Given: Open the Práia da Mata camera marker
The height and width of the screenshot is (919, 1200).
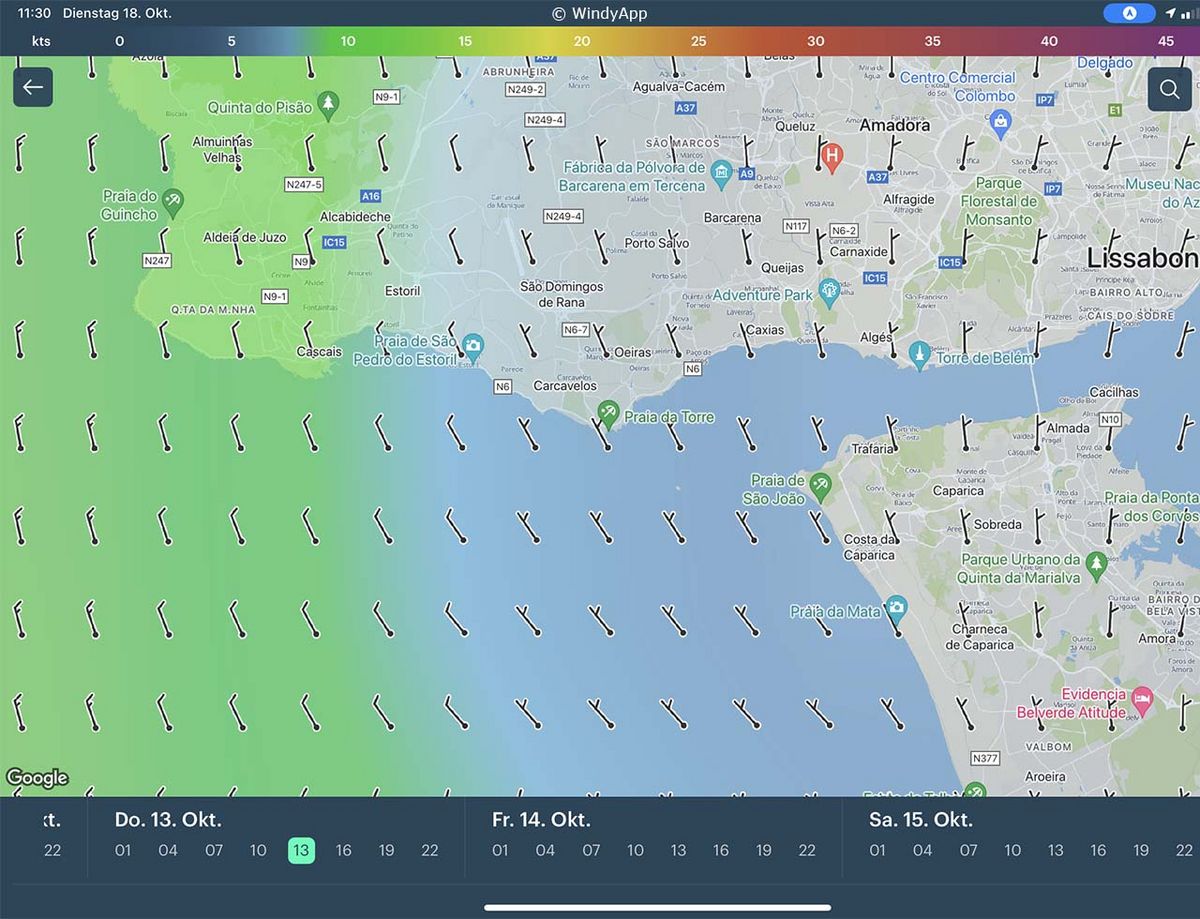Looking at the screenshot, I should [896, 607].
